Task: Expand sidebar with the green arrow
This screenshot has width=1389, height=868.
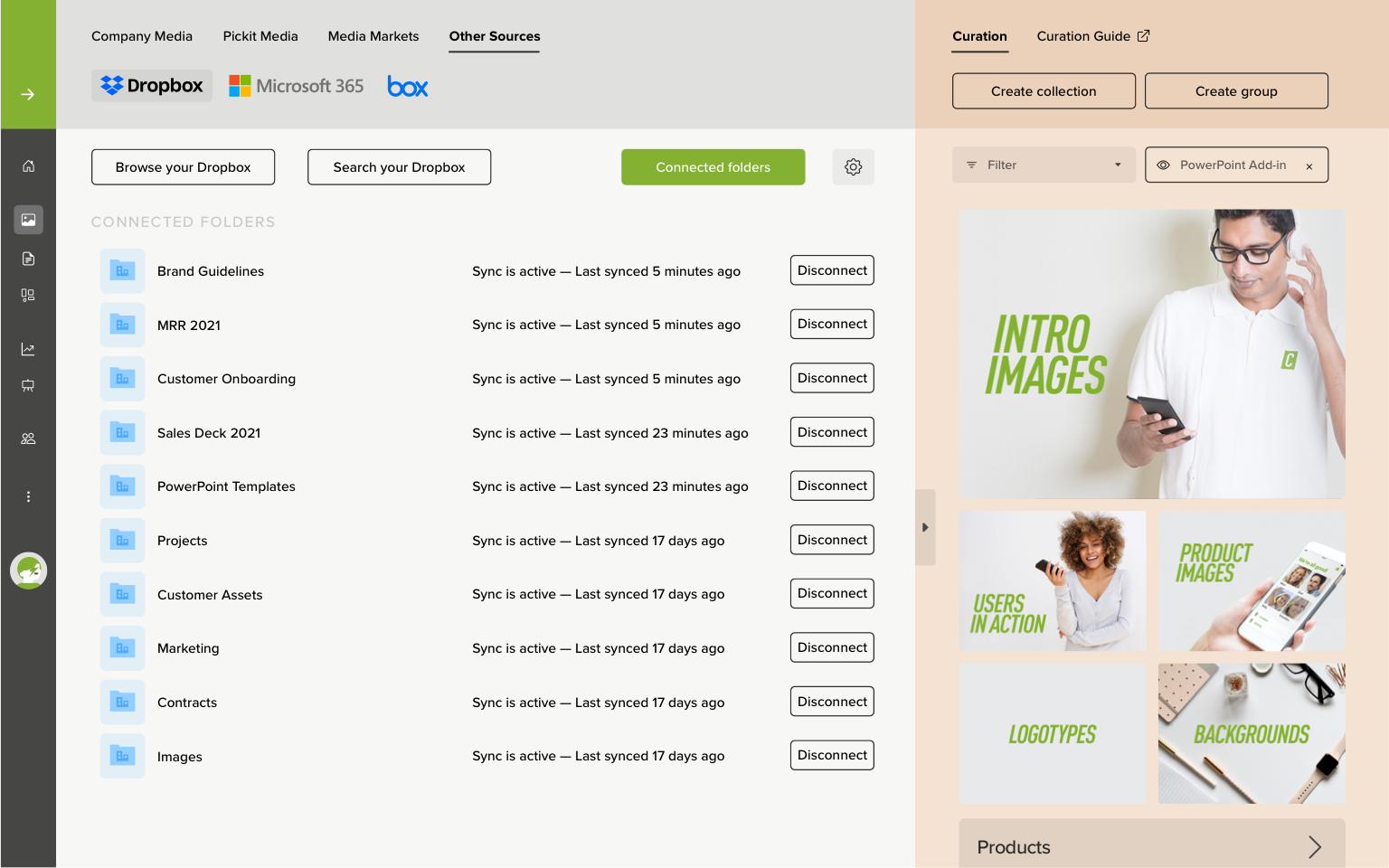Action: pos(28,94)
